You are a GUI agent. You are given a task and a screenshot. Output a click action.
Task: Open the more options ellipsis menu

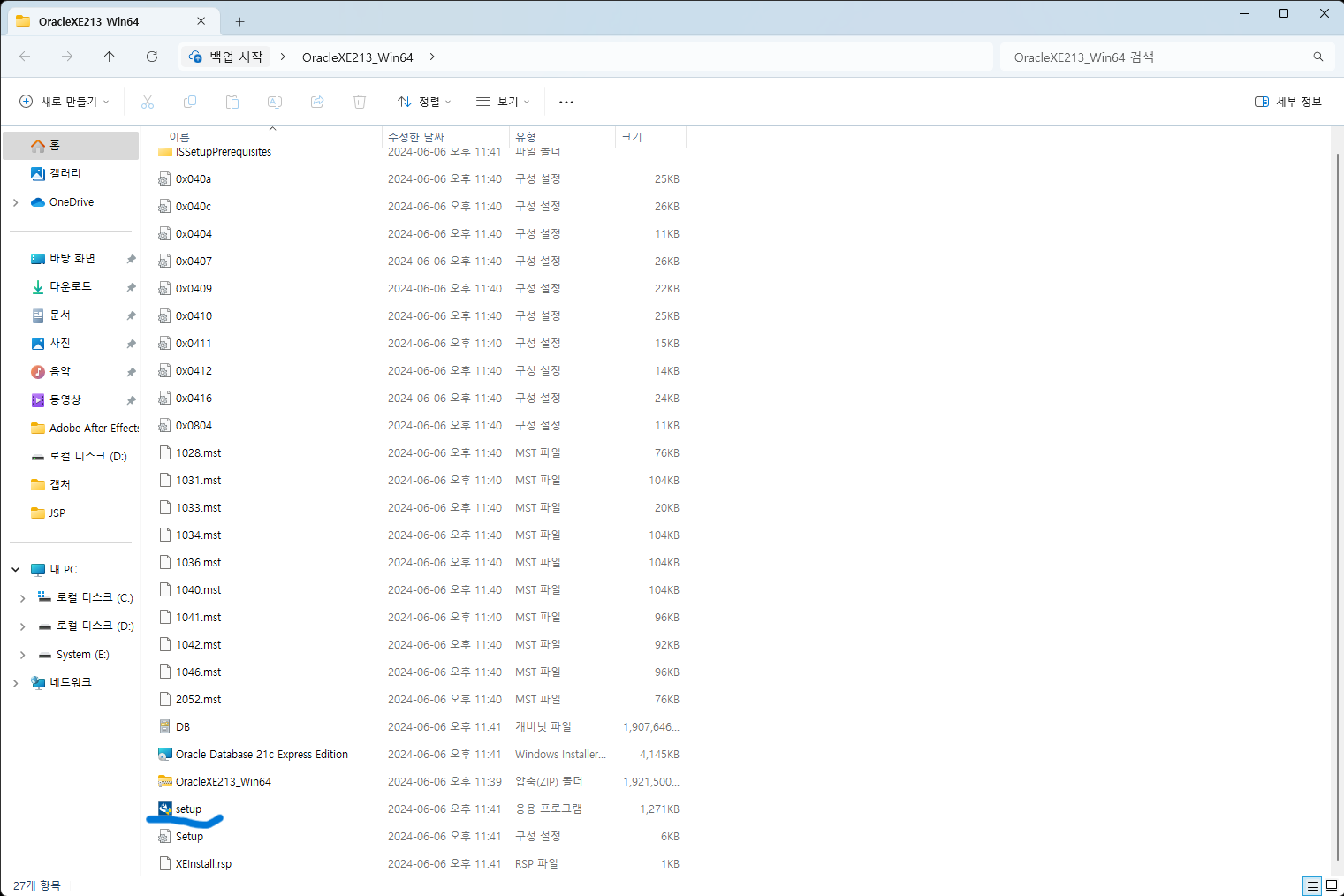coord(566,102)
